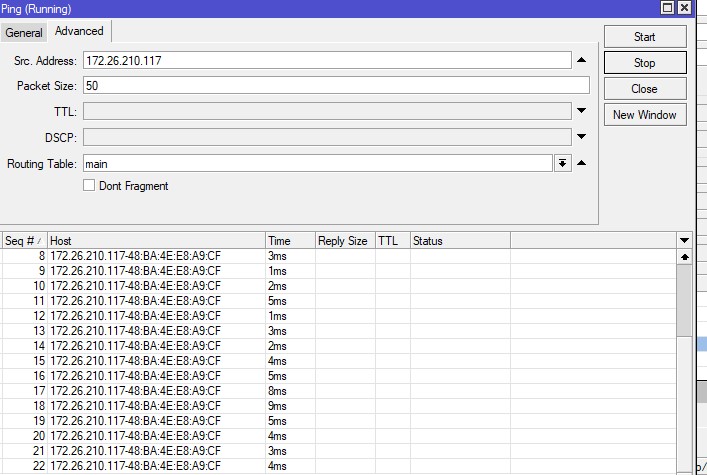Select the ping row with Seq 13

(x=338, y=331)
